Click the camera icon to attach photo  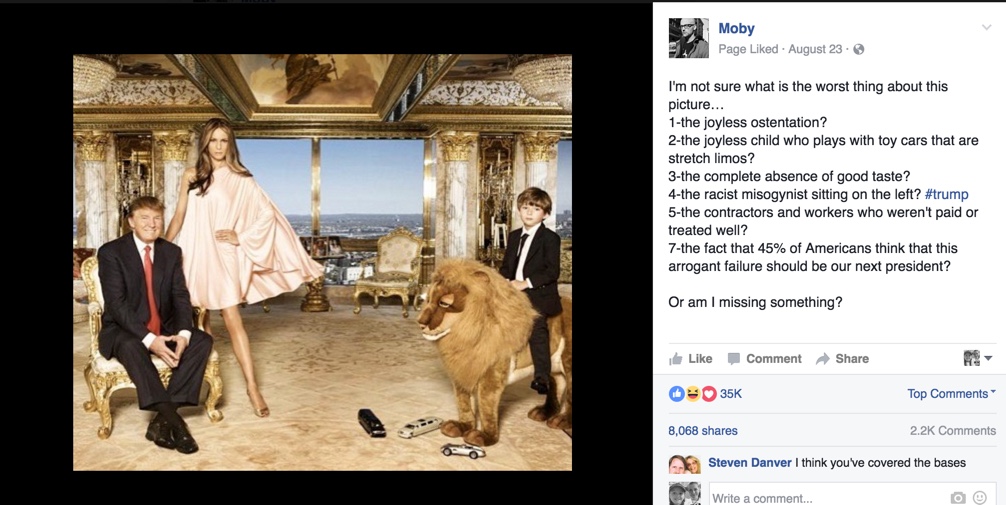click(958, 497)
